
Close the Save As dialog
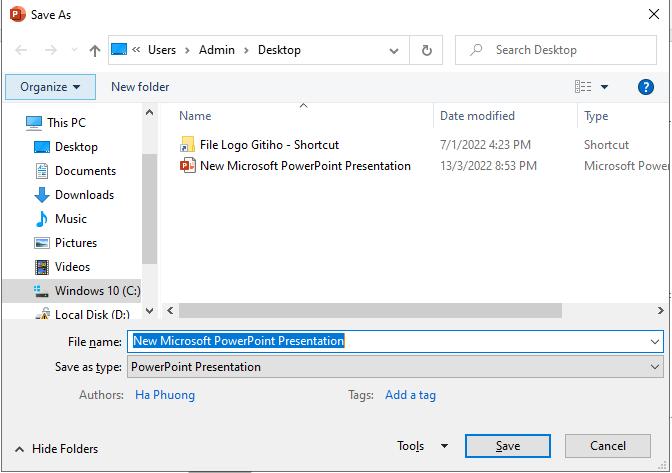click(x=654, y=14)
